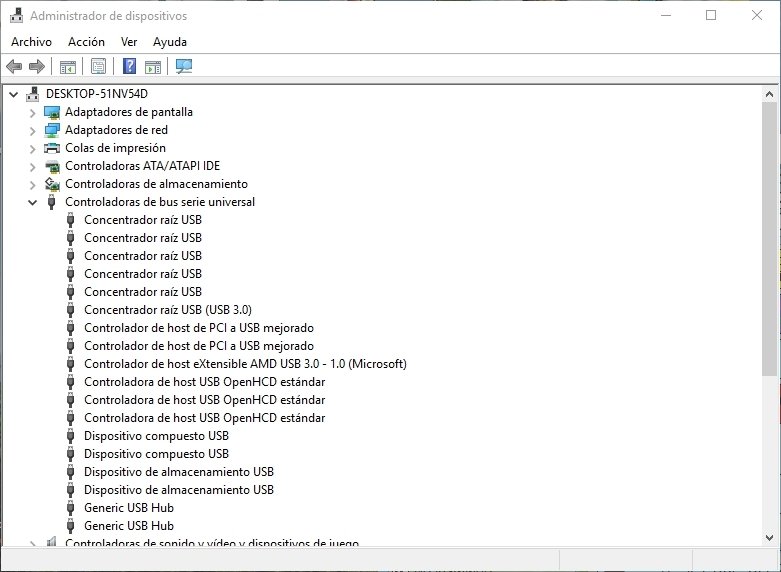This screenshot has width=781, height=572.
Task: Open the Acción menu
Action: [86, 42]
